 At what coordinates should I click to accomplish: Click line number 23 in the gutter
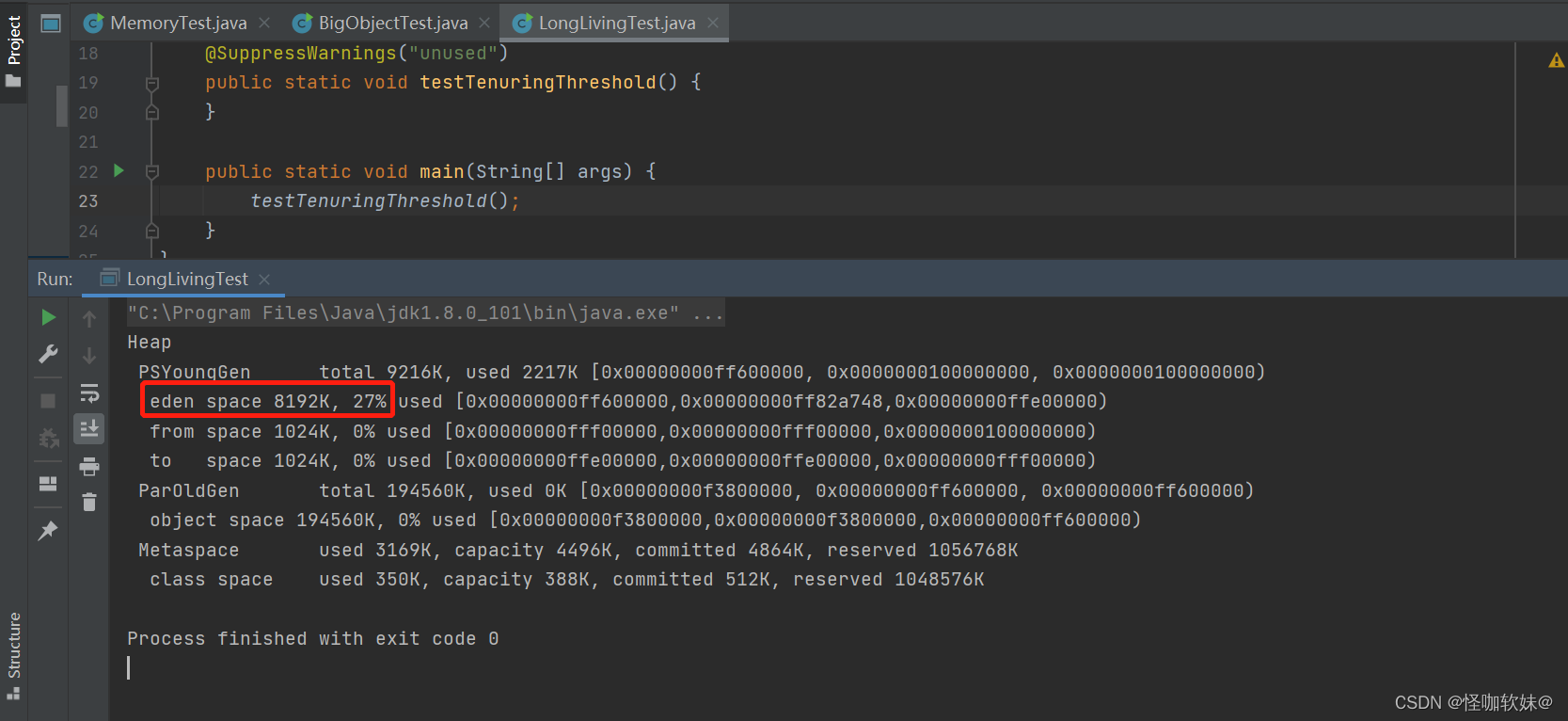pyautogui.click(x=88, y=201)
